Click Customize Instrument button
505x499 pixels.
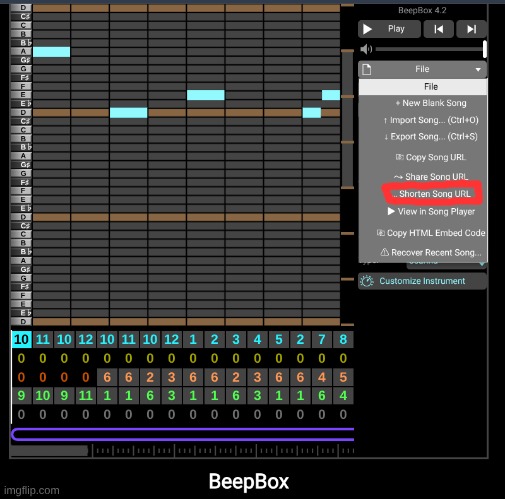422,281
